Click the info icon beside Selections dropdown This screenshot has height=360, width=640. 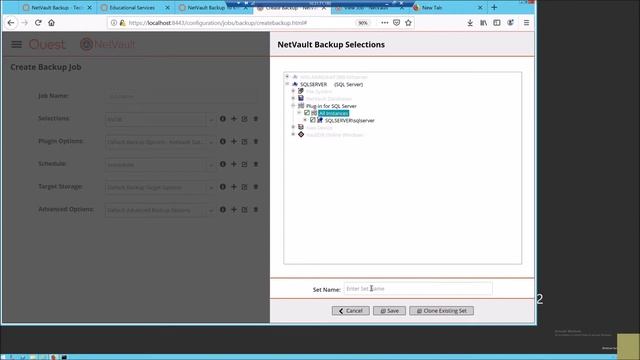pos(223,119)
